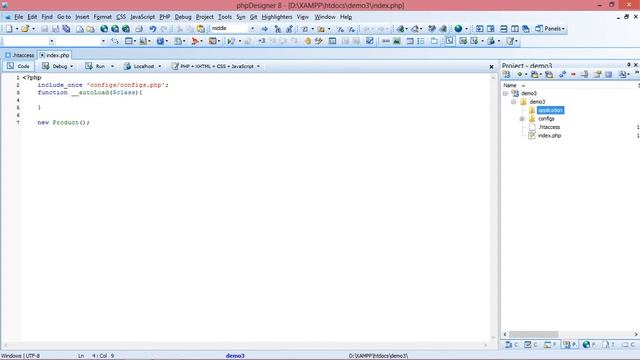
Task: Open the Help menu
Action: tap(346, 17)
